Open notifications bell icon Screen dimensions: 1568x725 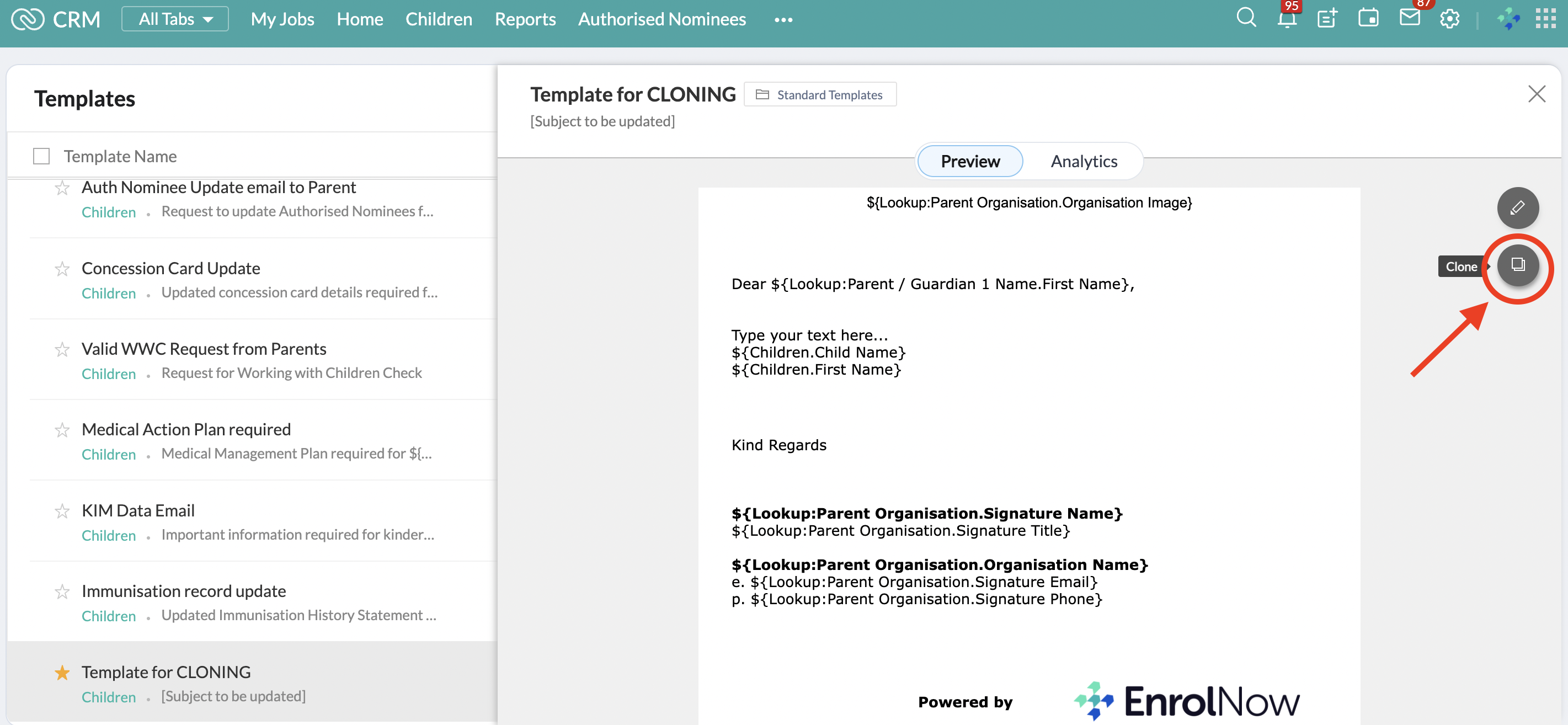coord(1286,18)
